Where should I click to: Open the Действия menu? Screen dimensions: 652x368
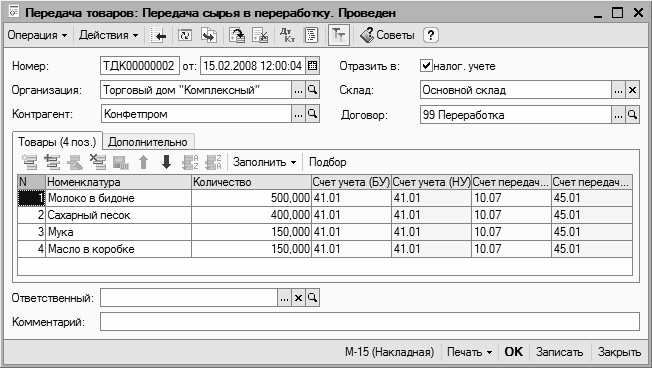108,35
